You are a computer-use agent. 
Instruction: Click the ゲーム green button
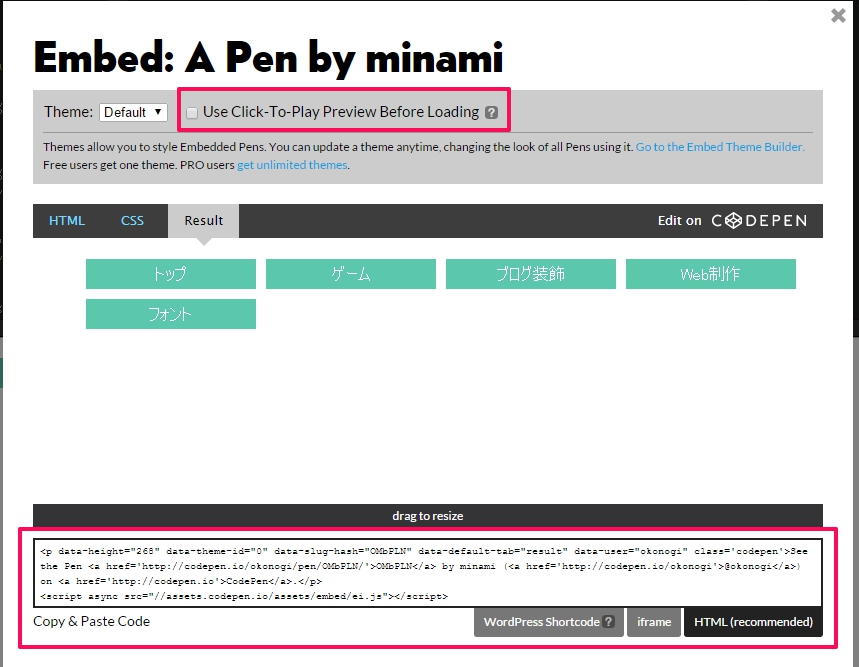click(x=351, y=274)
